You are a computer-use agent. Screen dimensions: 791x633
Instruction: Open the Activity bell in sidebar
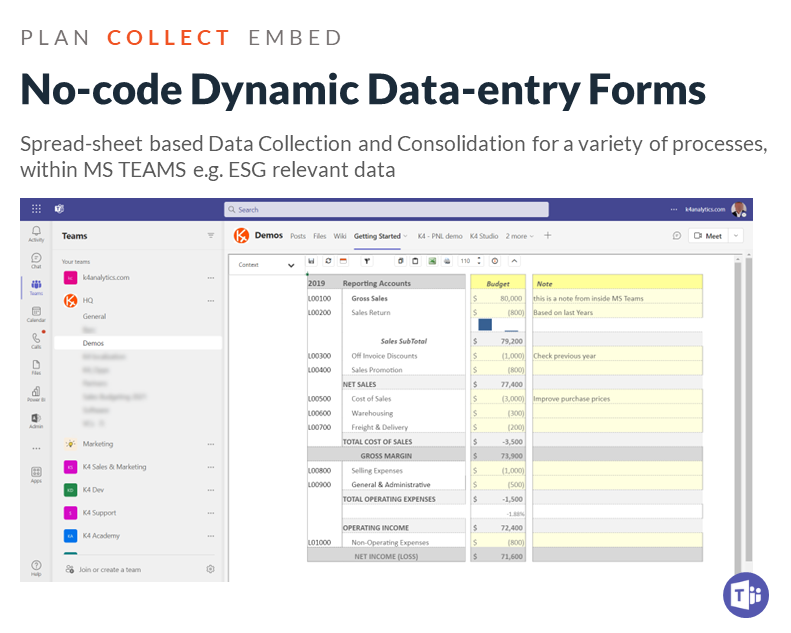click(x=36, y=233)
